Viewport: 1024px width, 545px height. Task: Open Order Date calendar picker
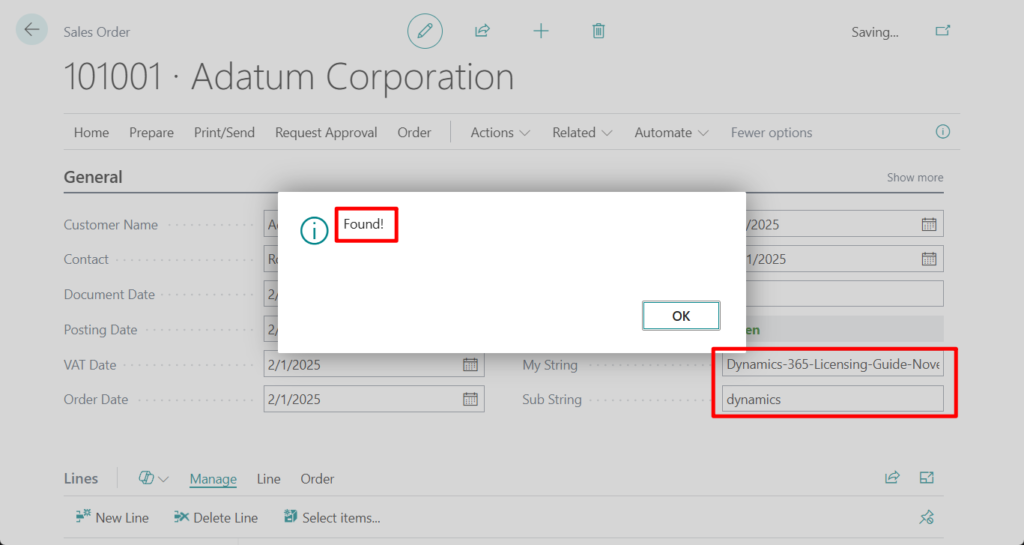click(x=470, y=399)
